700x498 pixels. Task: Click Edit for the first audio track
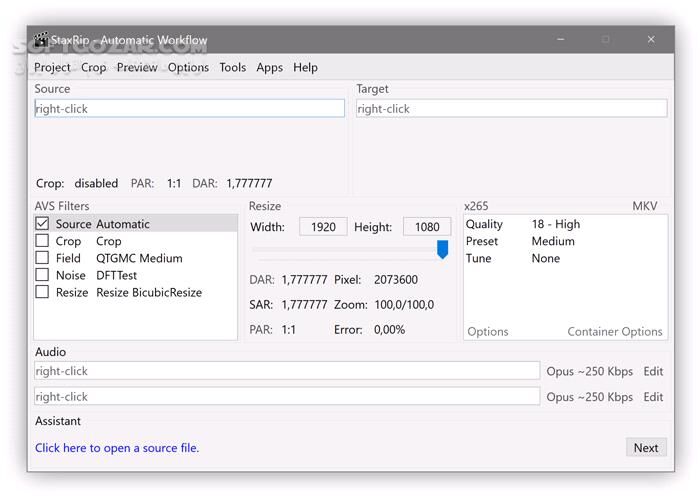(653, 371)
